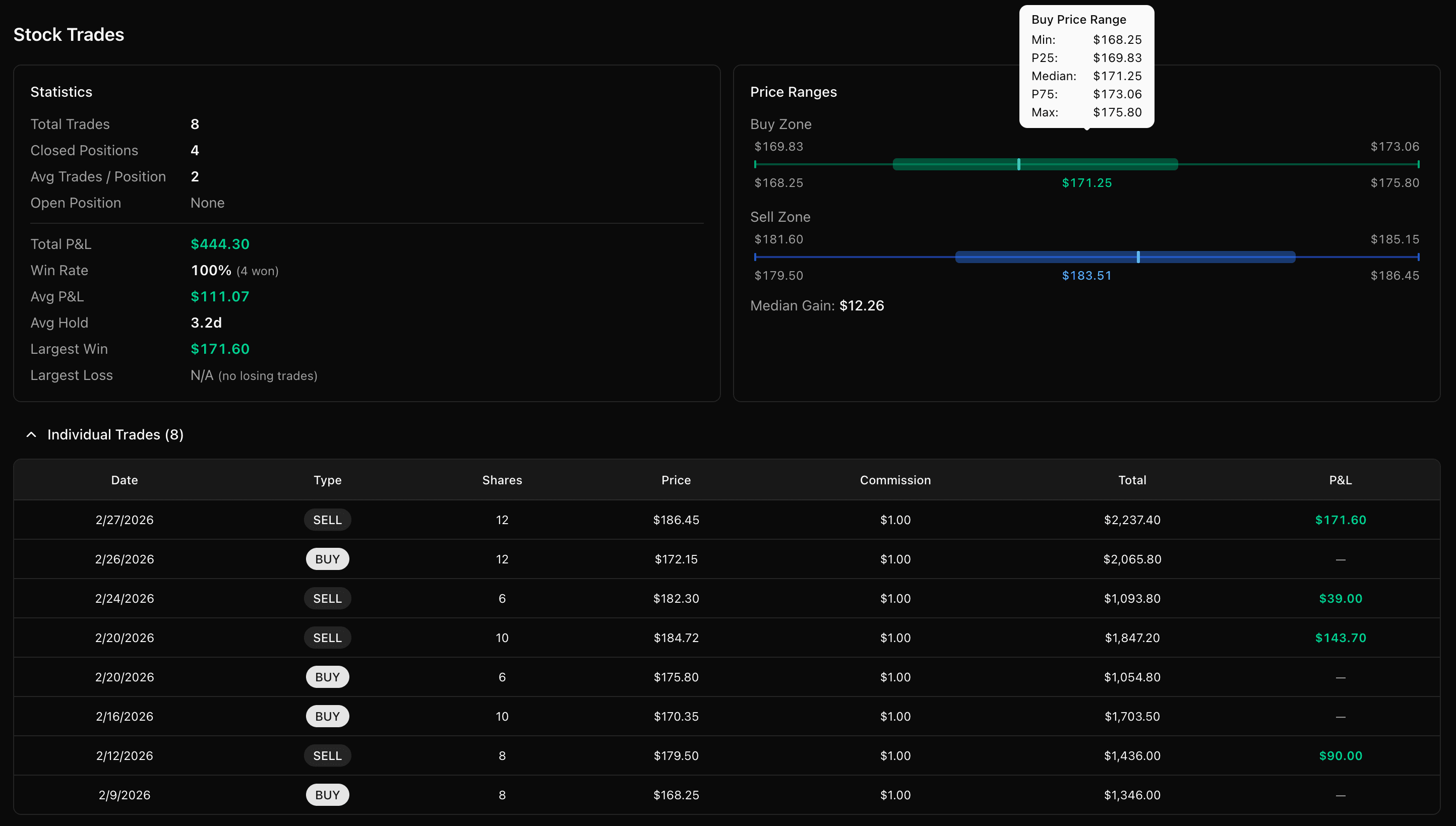1456x826 pixels.
Task: Click the Statistics panel header
Action: click(62, 91)
